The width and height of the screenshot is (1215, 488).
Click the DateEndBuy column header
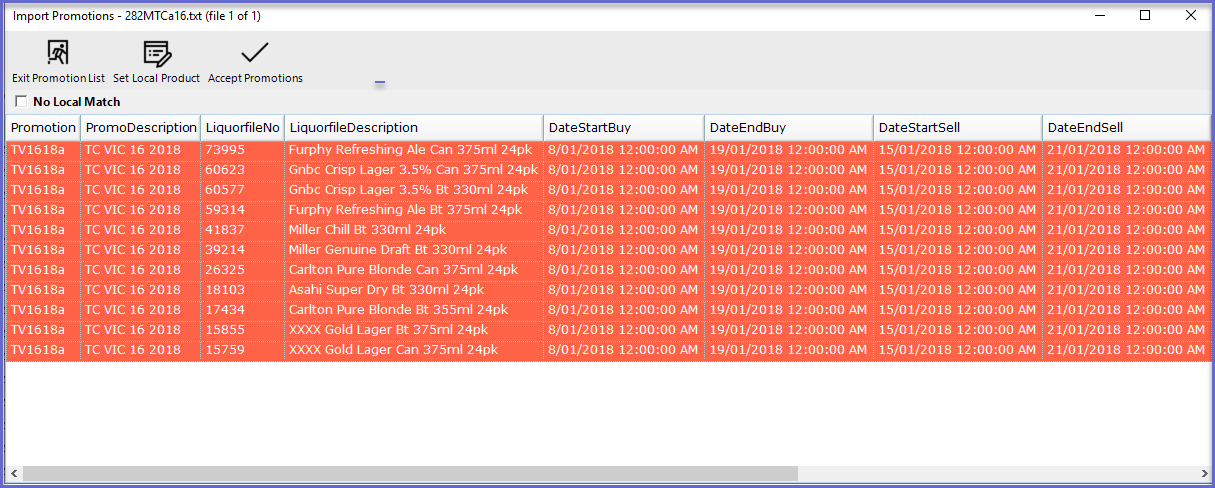click(x=790, y=128)
